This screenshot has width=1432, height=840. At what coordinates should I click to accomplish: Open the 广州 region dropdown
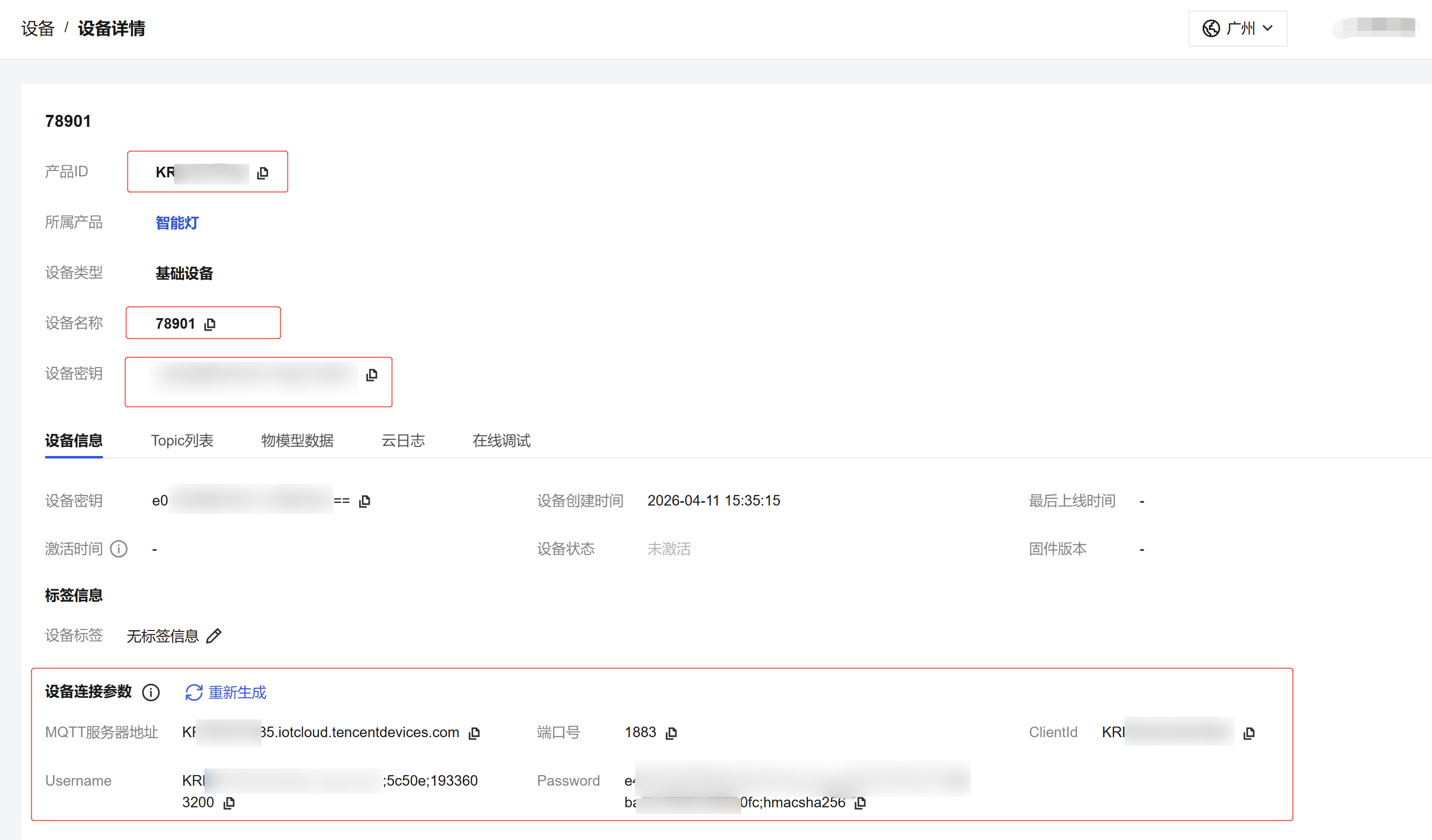tap(1238, 28)
